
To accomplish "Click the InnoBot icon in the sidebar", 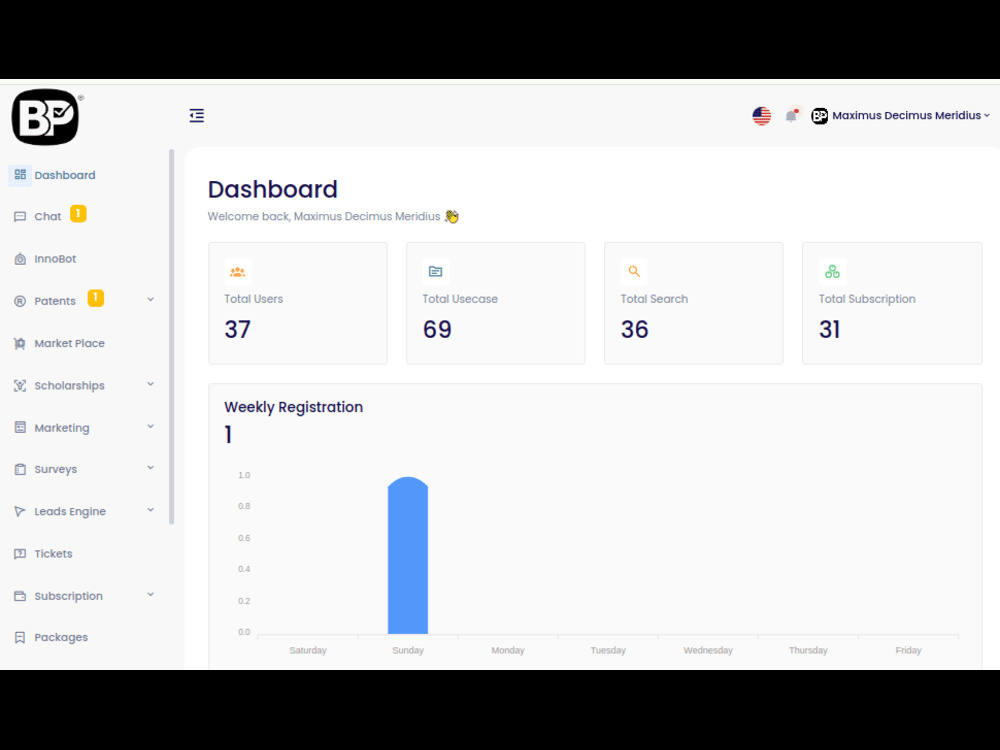I will [20, 259].
